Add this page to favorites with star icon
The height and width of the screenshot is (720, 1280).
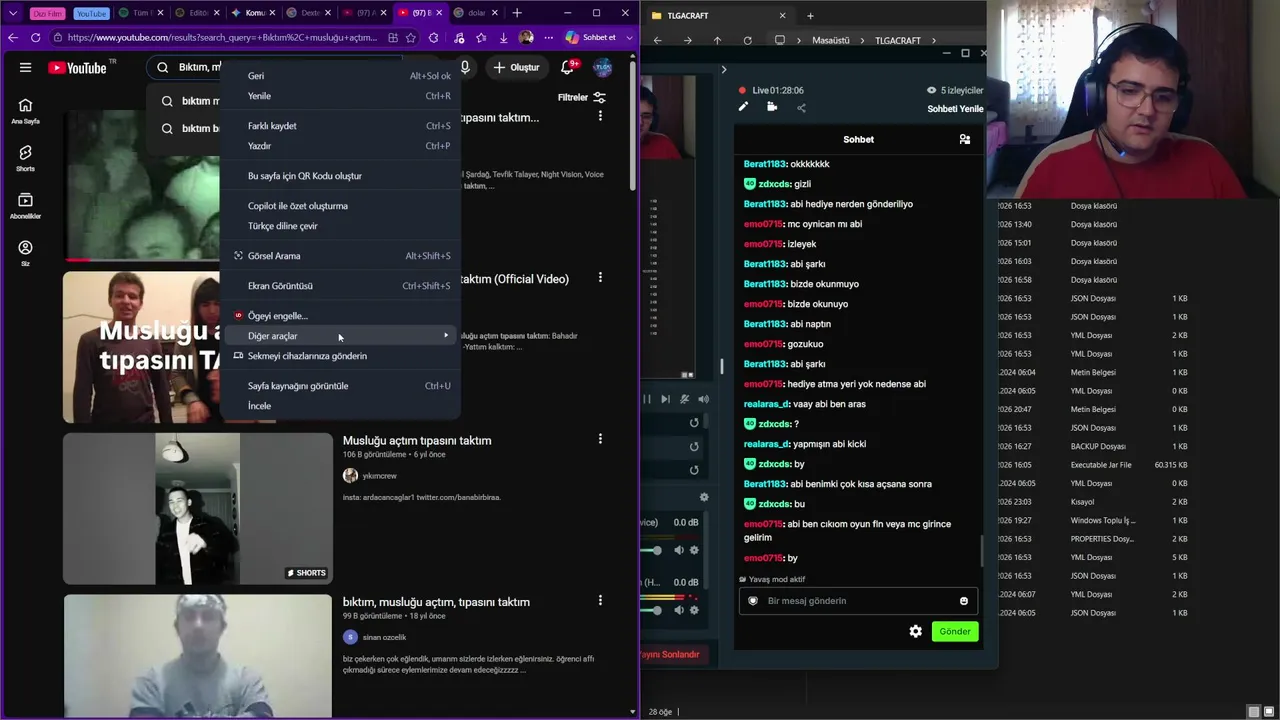click(x=411, y=37)
